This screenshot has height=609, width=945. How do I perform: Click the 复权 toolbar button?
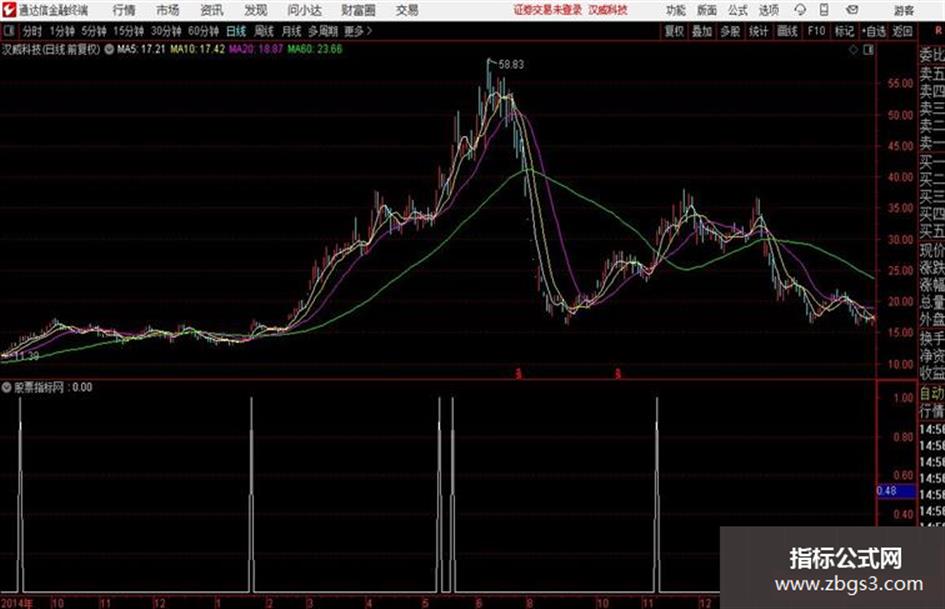pyautogui.click(x=674, y=31)
